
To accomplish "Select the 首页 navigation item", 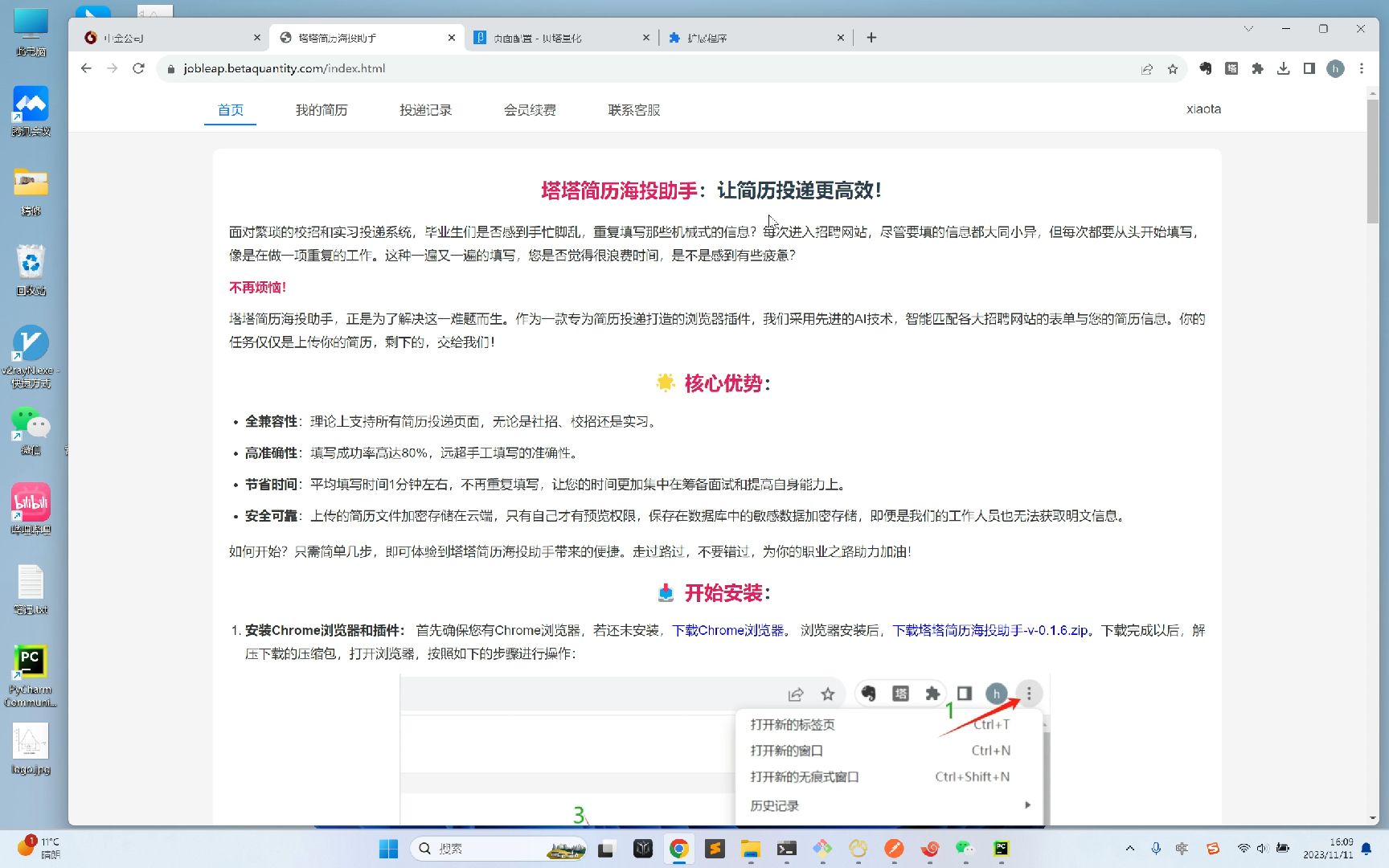I will click(231, 110).
